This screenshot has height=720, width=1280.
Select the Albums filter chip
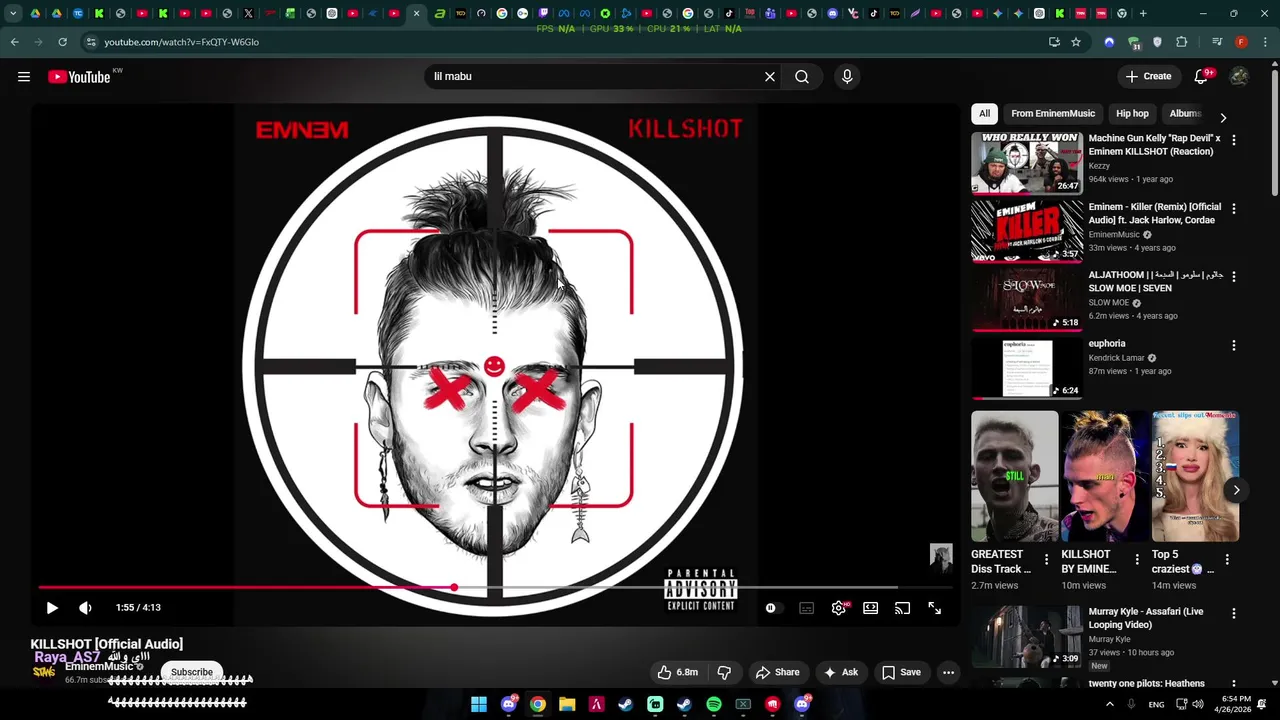pos(1185,114)
